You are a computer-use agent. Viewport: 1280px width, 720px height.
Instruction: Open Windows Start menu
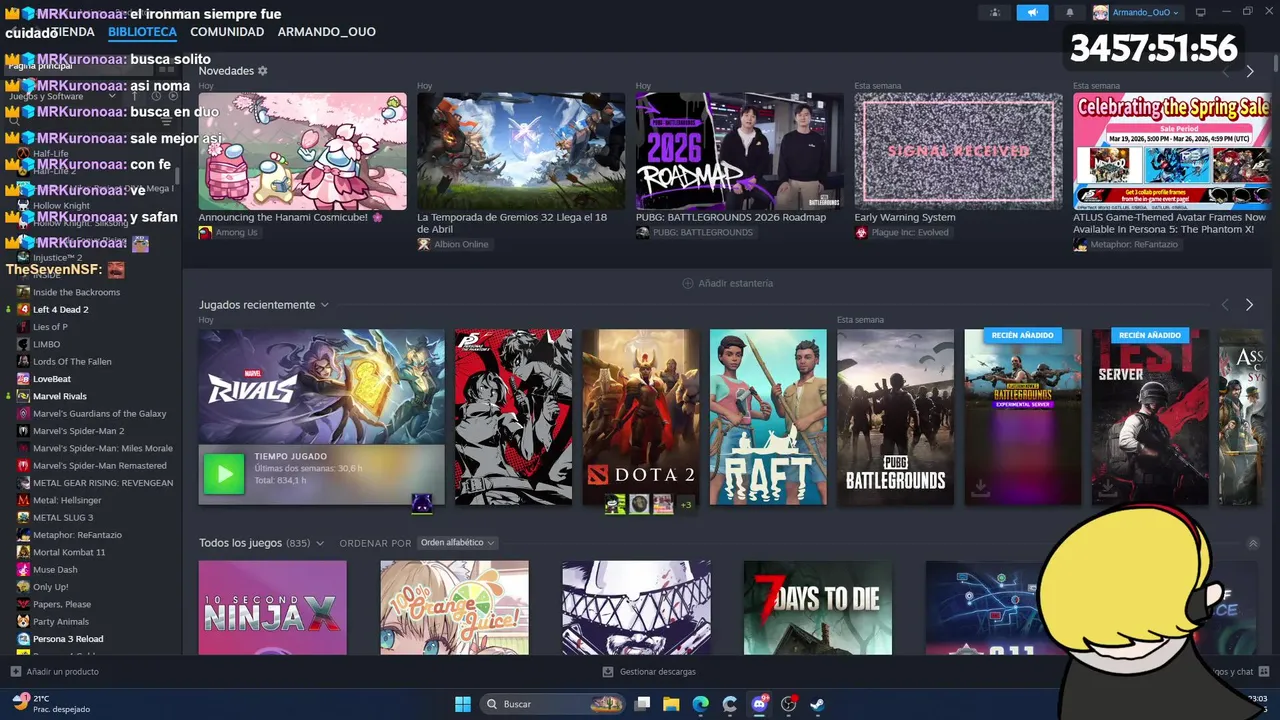coord(463,704)
